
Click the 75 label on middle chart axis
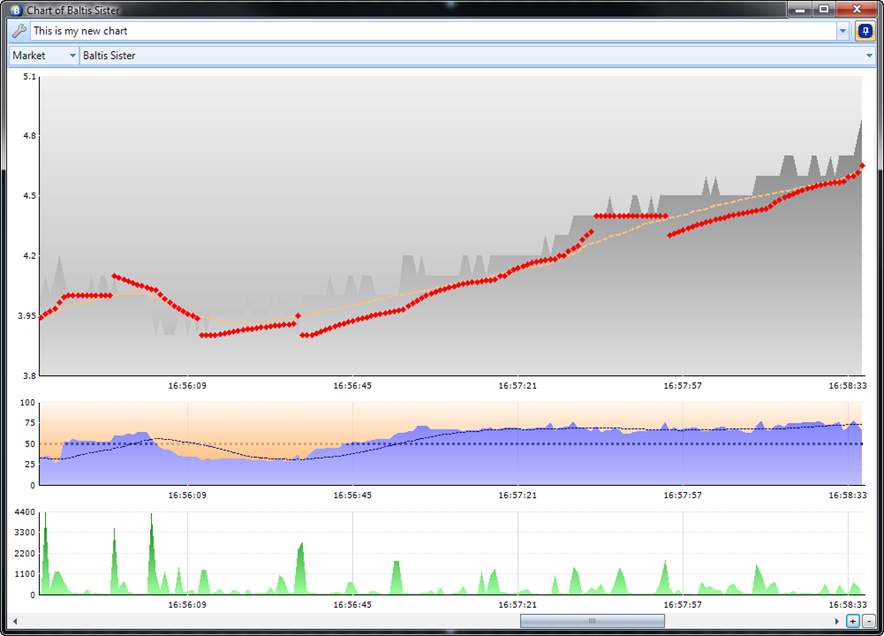coord(30,423)
